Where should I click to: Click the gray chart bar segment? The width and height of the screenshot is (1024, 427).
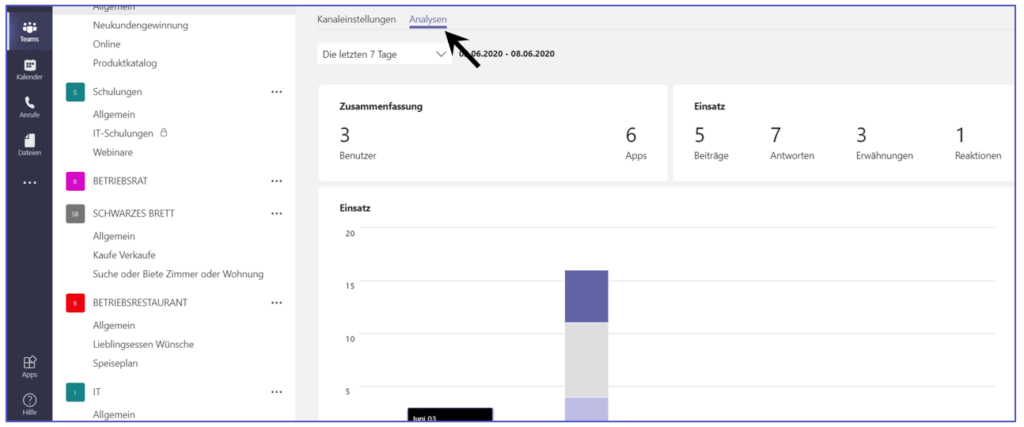[x=586, y=360]
